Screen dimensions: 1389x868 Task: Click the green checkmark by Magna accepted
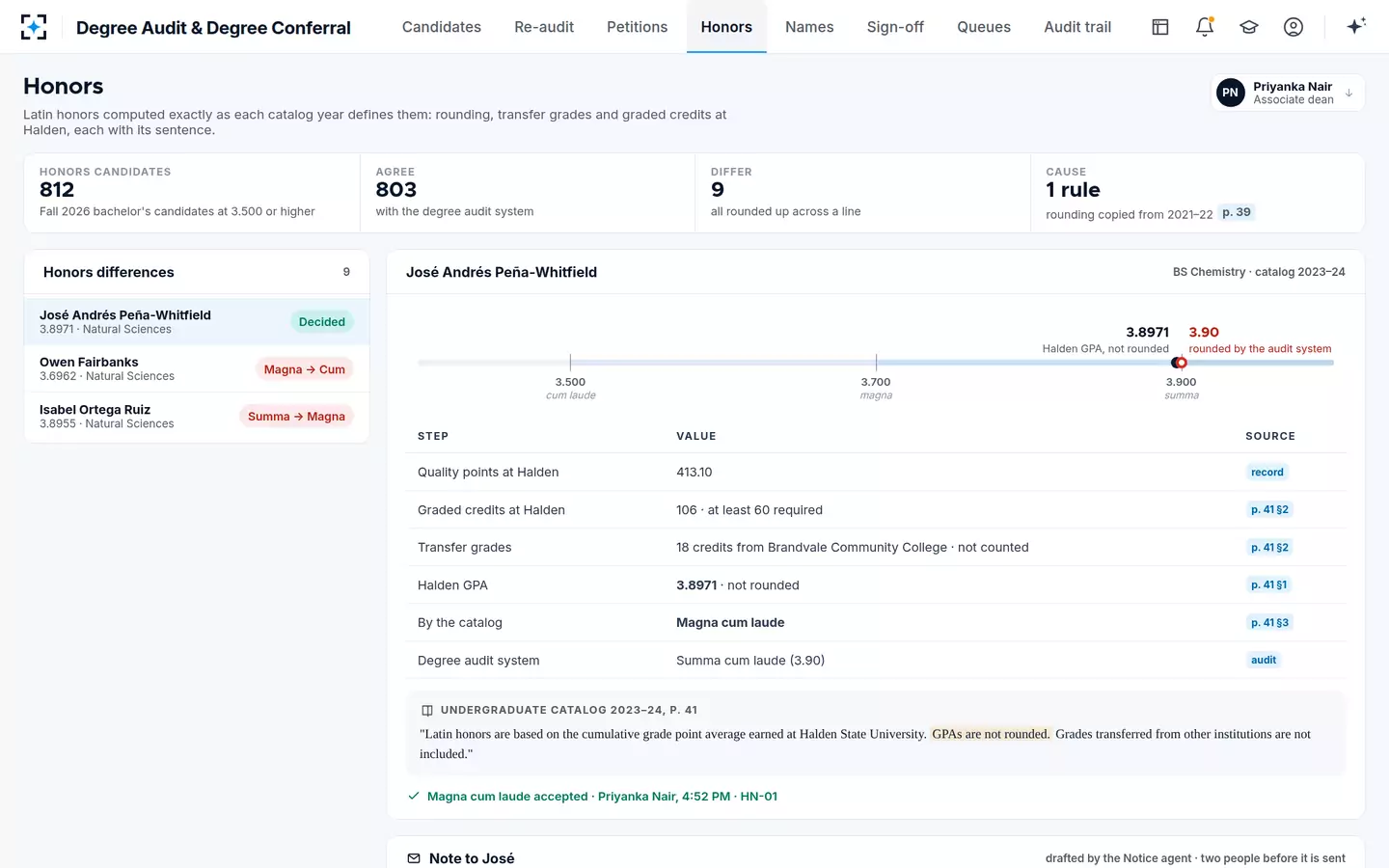tap(414, 797)
